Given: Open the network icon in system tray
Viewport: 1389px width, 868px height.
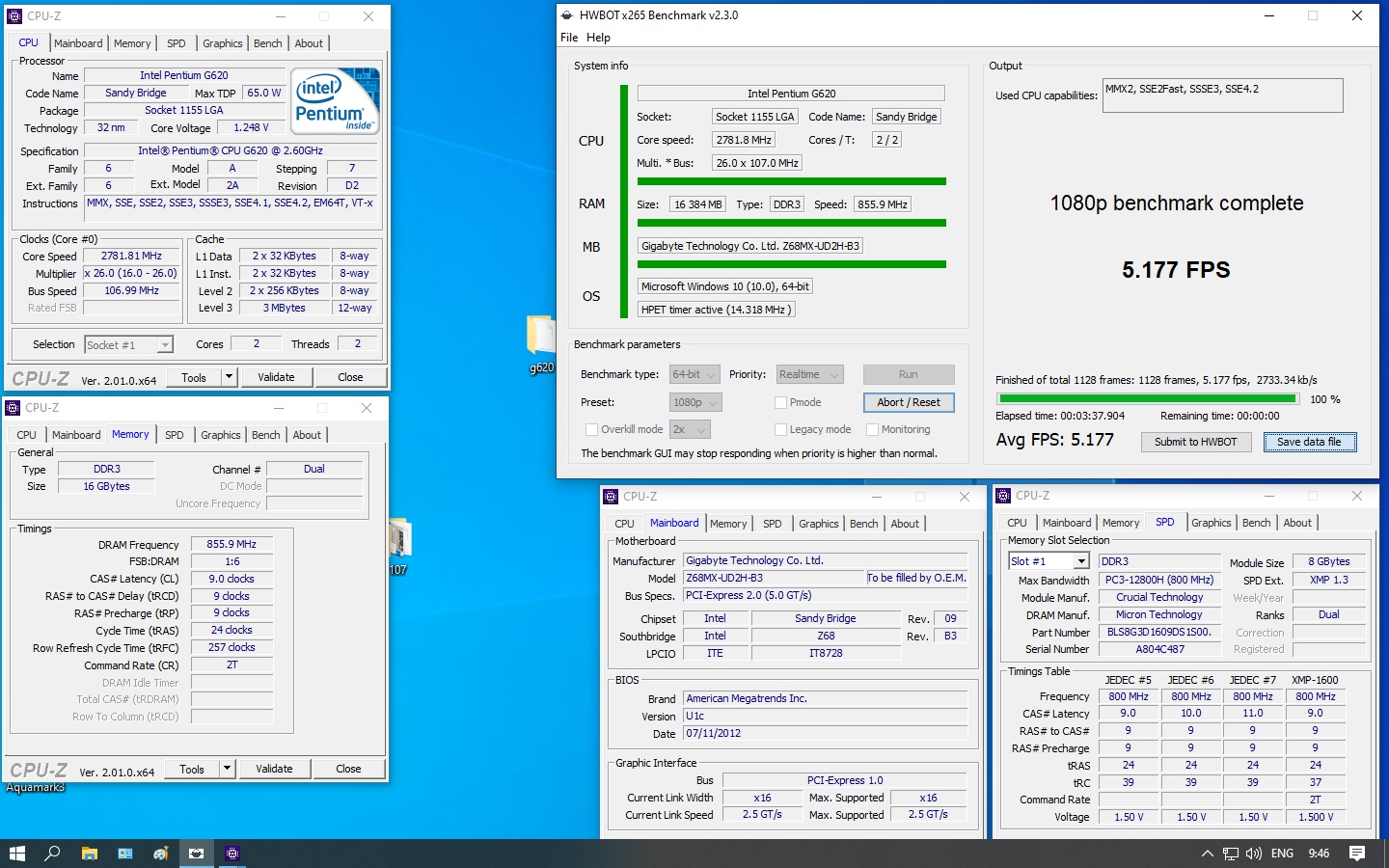Looking at the screenshot, I should [x=1231, y=854].
